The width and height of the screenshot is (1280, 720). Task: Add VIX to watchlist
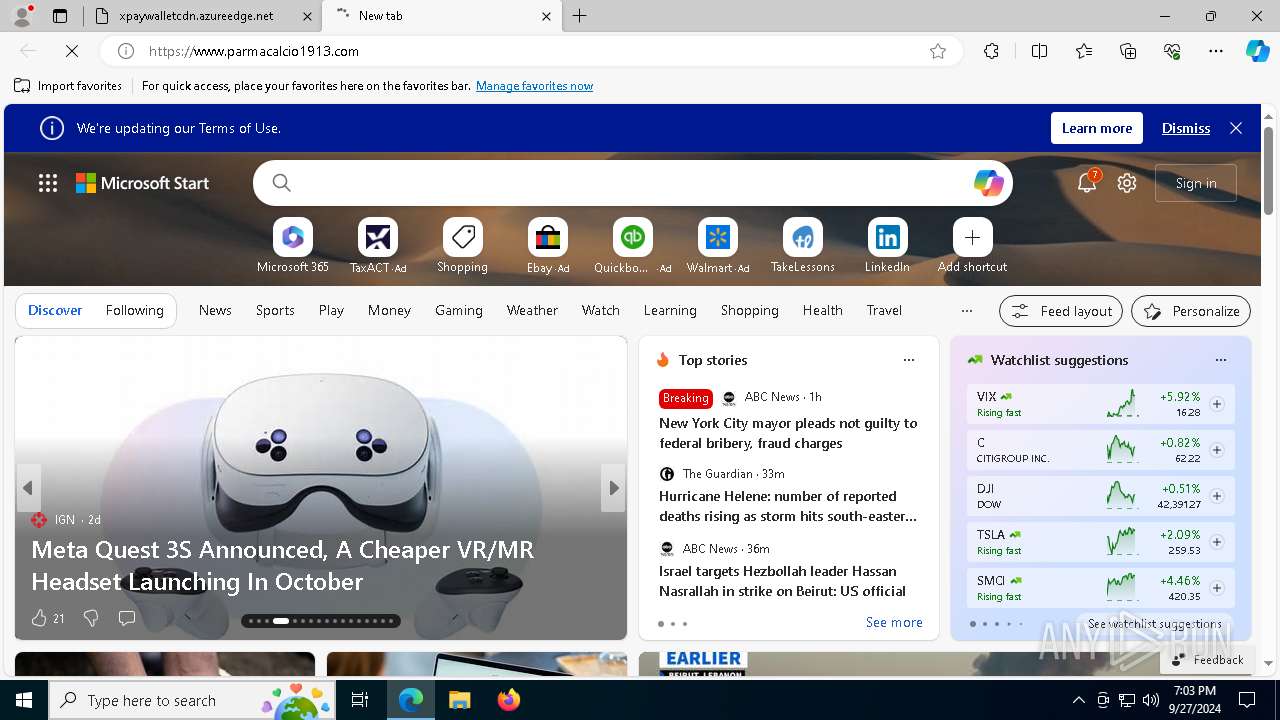[x=1217, y=404]
